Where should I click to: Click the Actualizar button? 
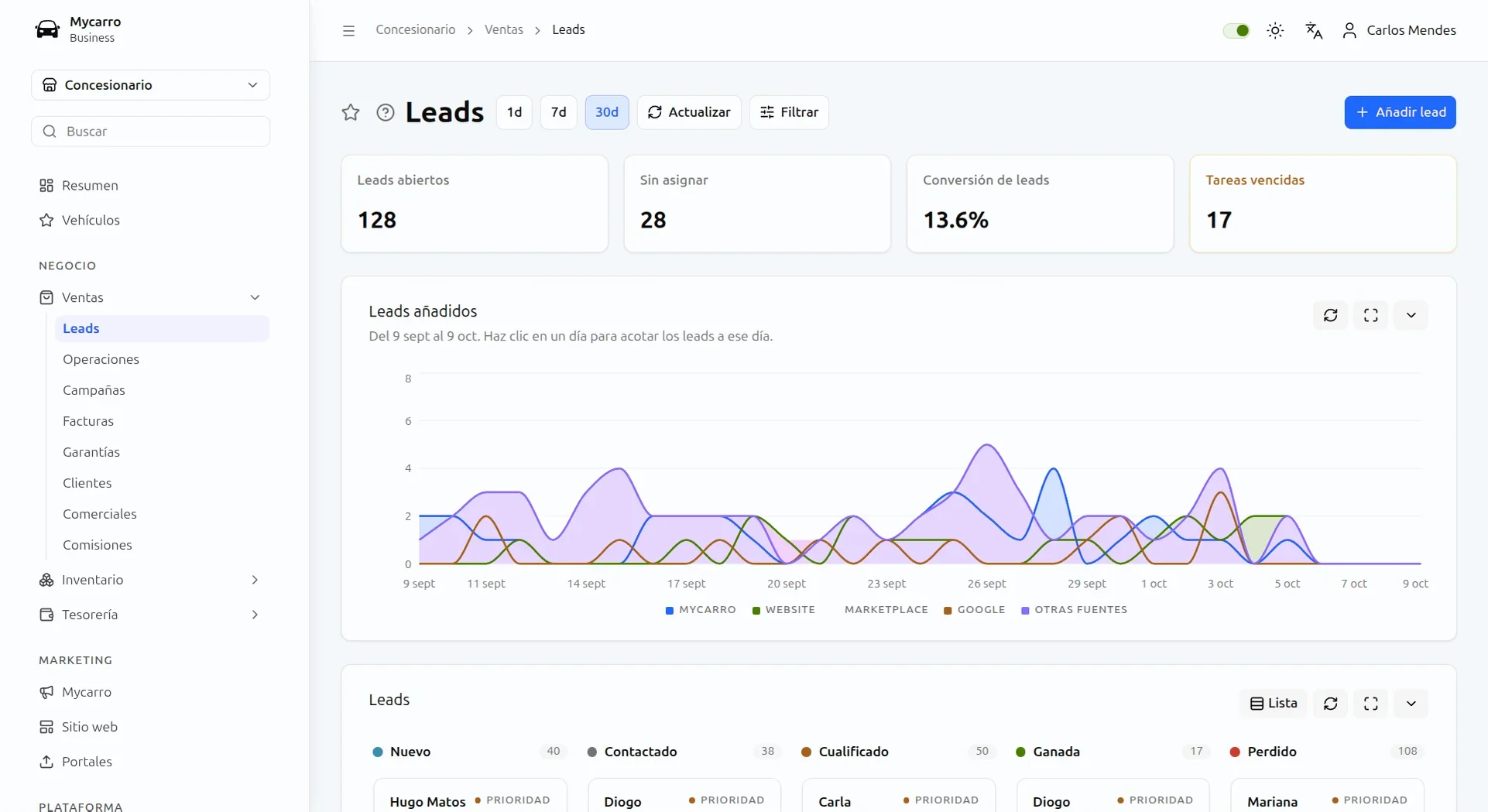click(x=689, y=112)
